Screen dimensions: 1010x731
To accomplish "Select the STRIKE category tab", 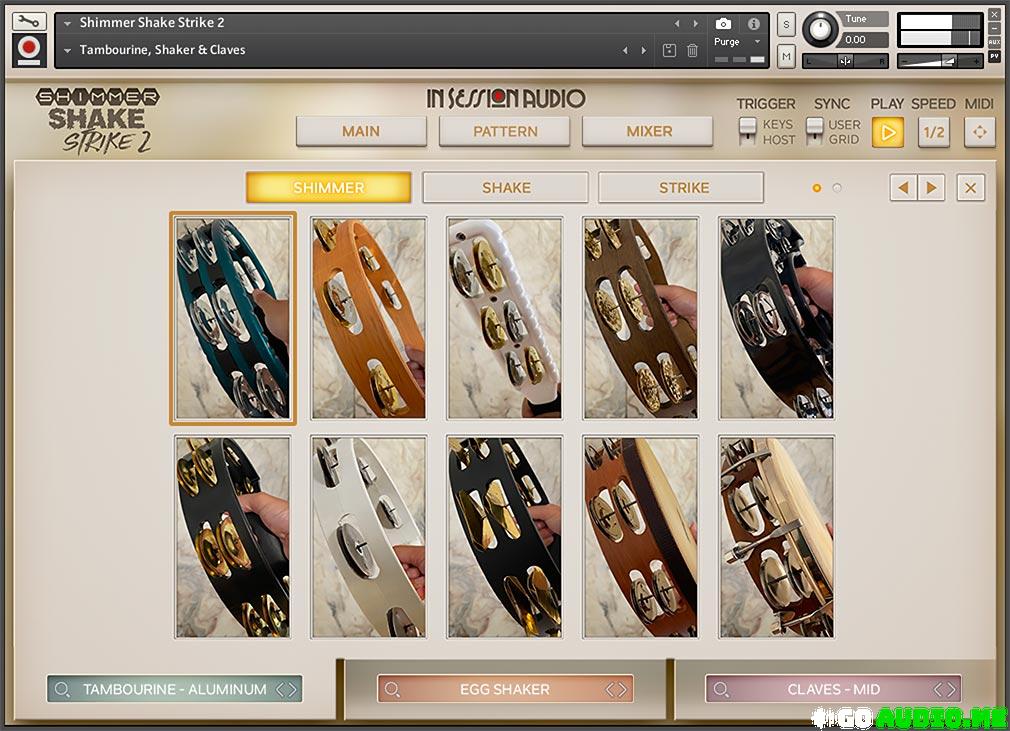I will click(x=681, y=187).
